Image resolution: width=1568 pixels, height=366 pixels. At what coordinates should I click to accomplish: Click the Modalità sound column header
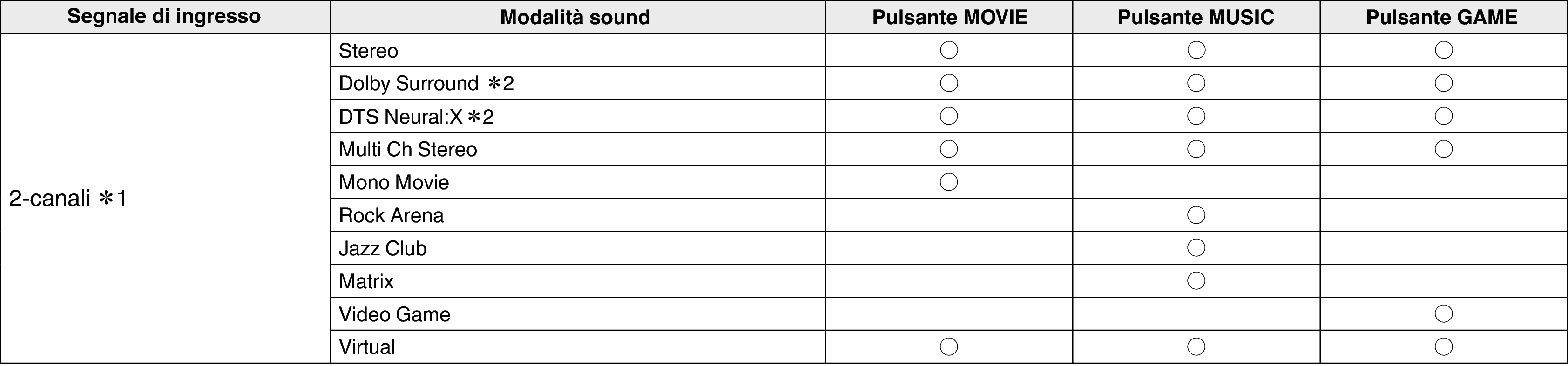575,17
